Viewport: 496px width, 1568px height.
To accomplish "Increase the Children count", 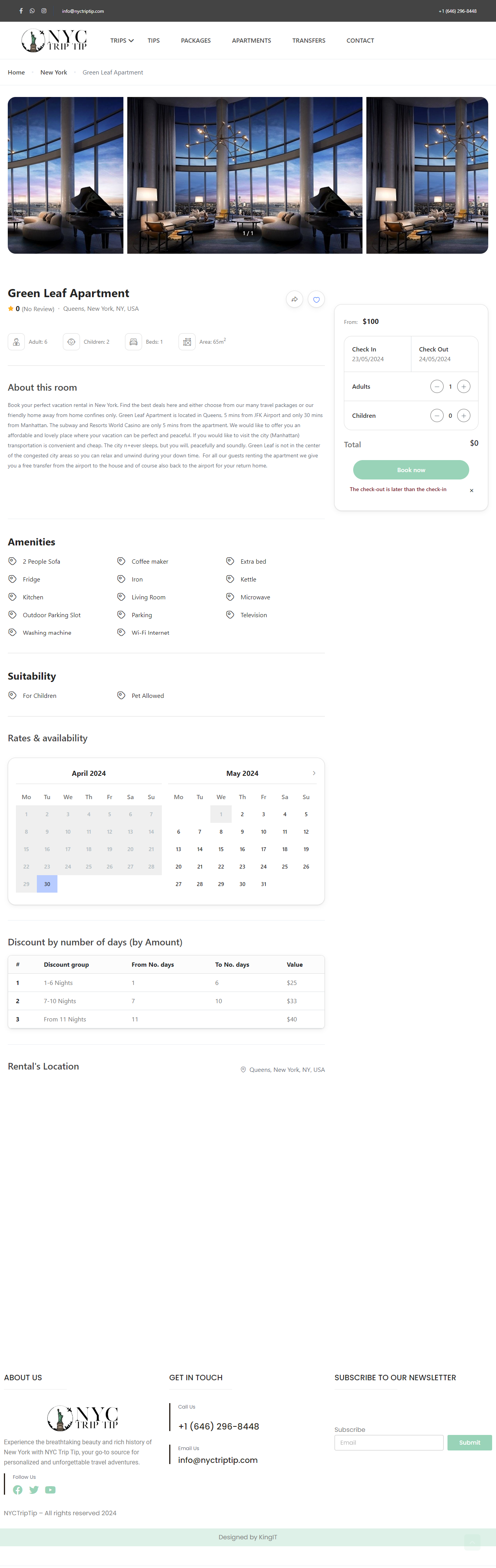I will 464,416.
